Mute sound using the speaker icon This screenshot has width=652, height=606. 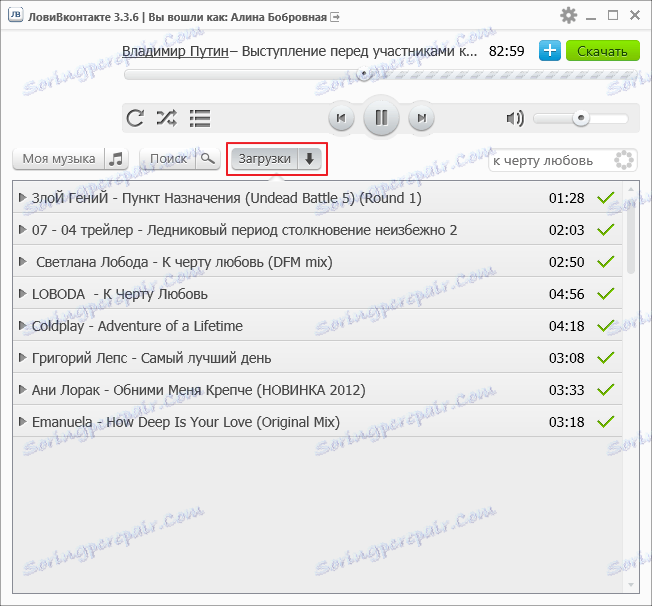(515, 119)
